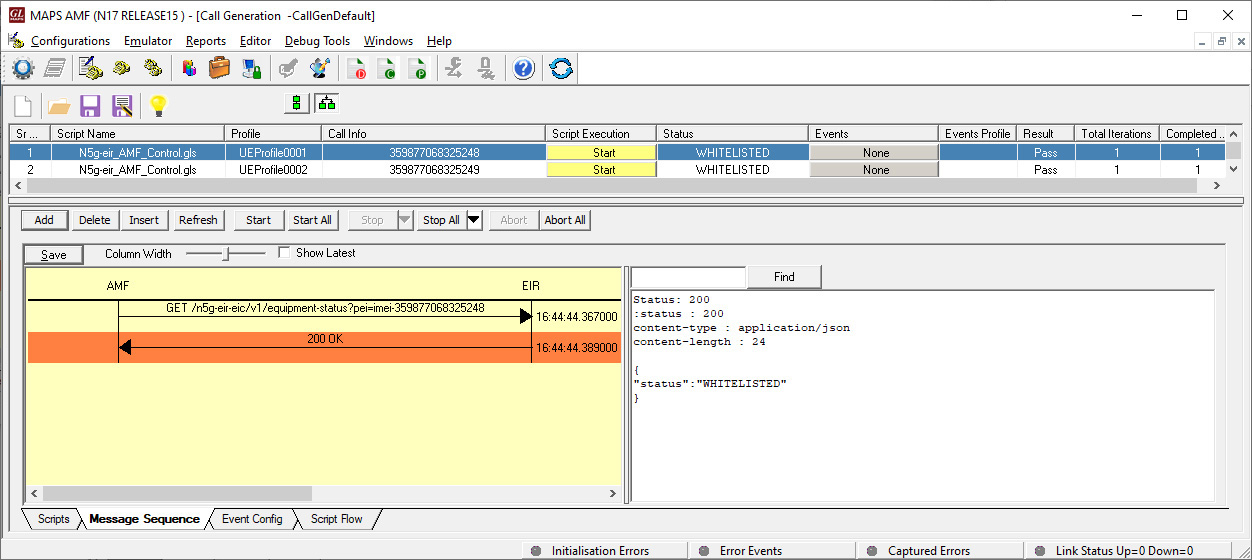Select the Message Sequence tab
1252x560 pixels.
click(144, 519)
